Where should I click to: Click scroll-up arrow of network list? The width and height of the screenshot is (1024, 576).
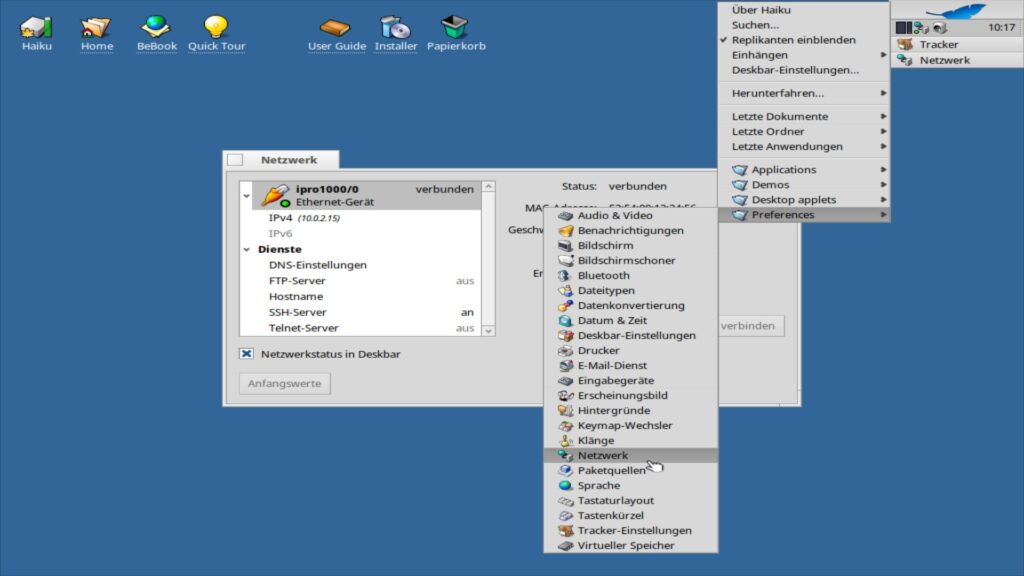[x=488, y=187]
